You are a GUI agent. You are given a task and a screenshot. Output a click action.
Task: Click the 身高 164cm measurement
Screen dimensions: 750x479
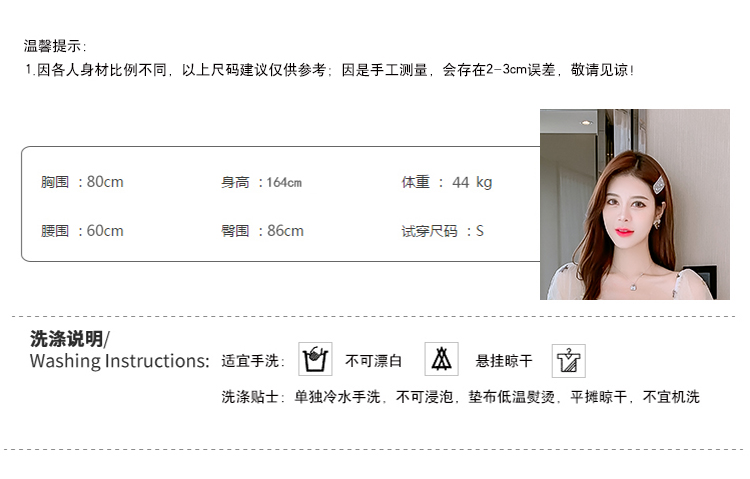click(261, 182)
